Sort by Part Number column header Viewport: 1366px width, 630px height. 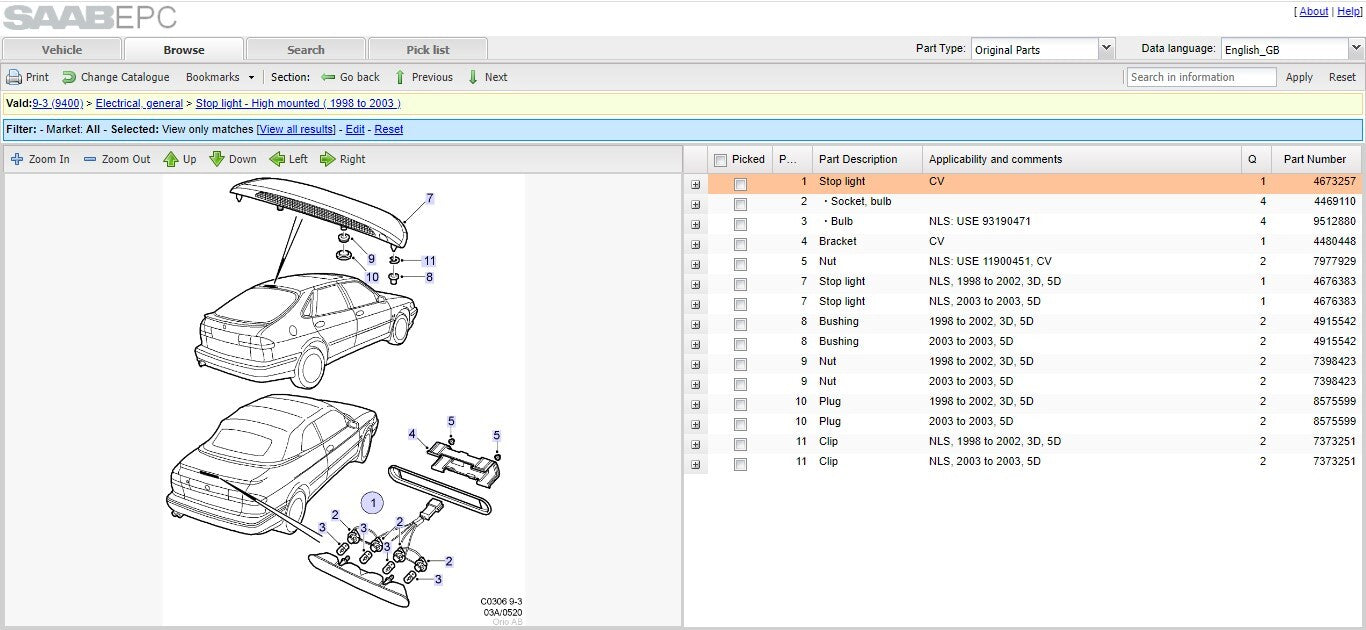click(1316, 159)
